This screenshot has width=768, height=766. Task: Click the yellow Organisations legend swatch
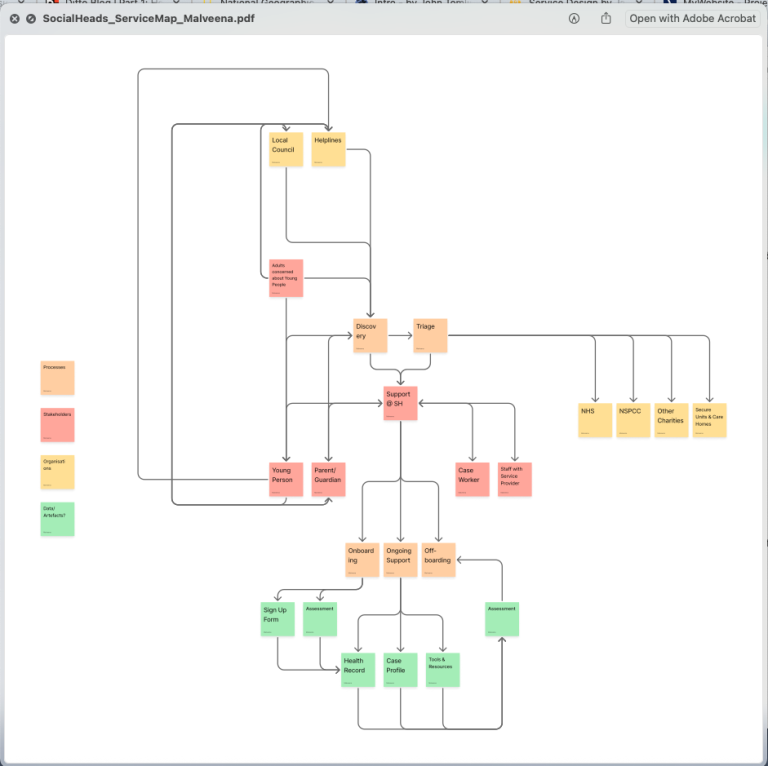[x=57, y=472]
